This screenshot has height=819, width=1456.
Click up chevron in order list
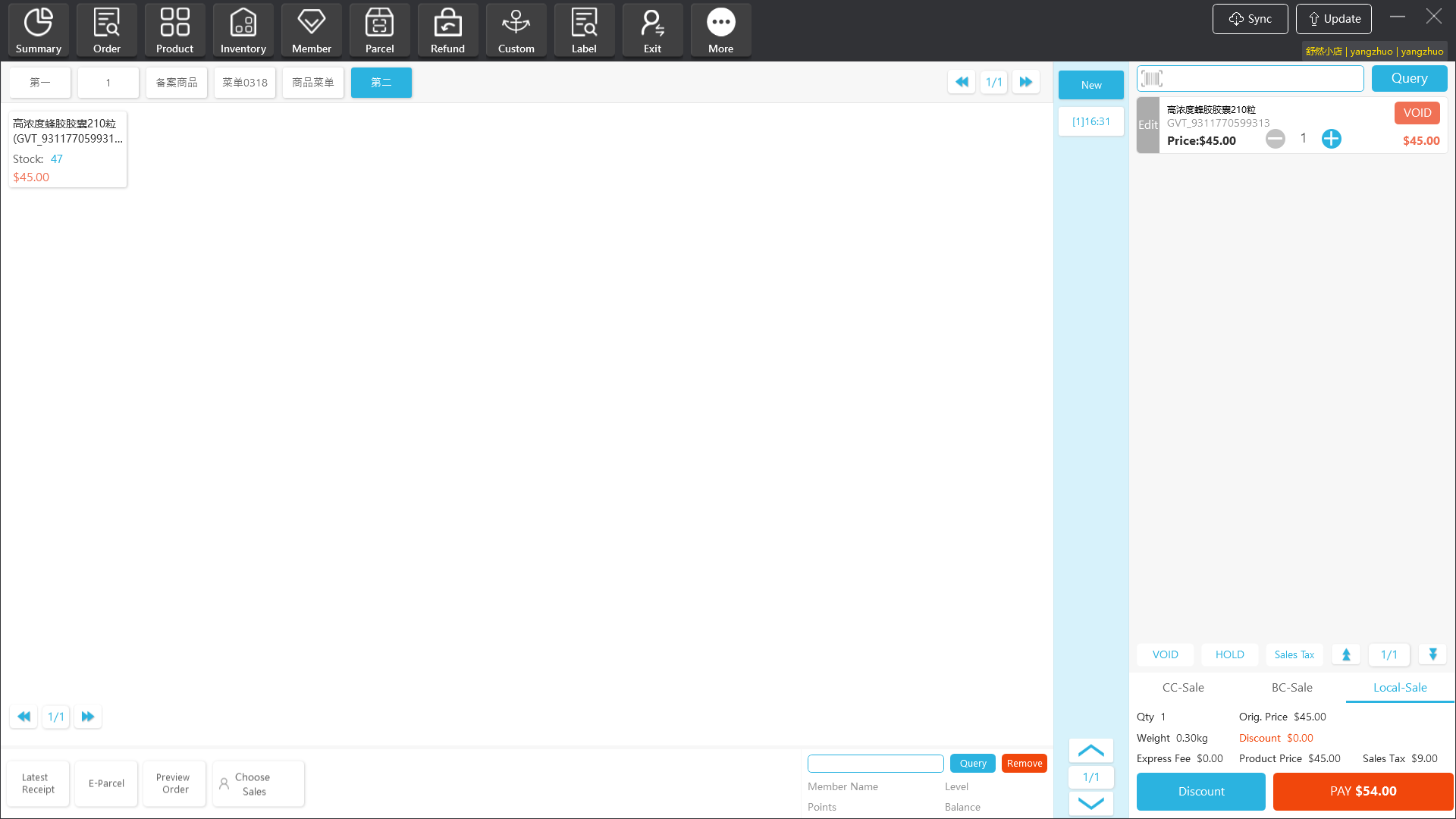coord(1090,751)
